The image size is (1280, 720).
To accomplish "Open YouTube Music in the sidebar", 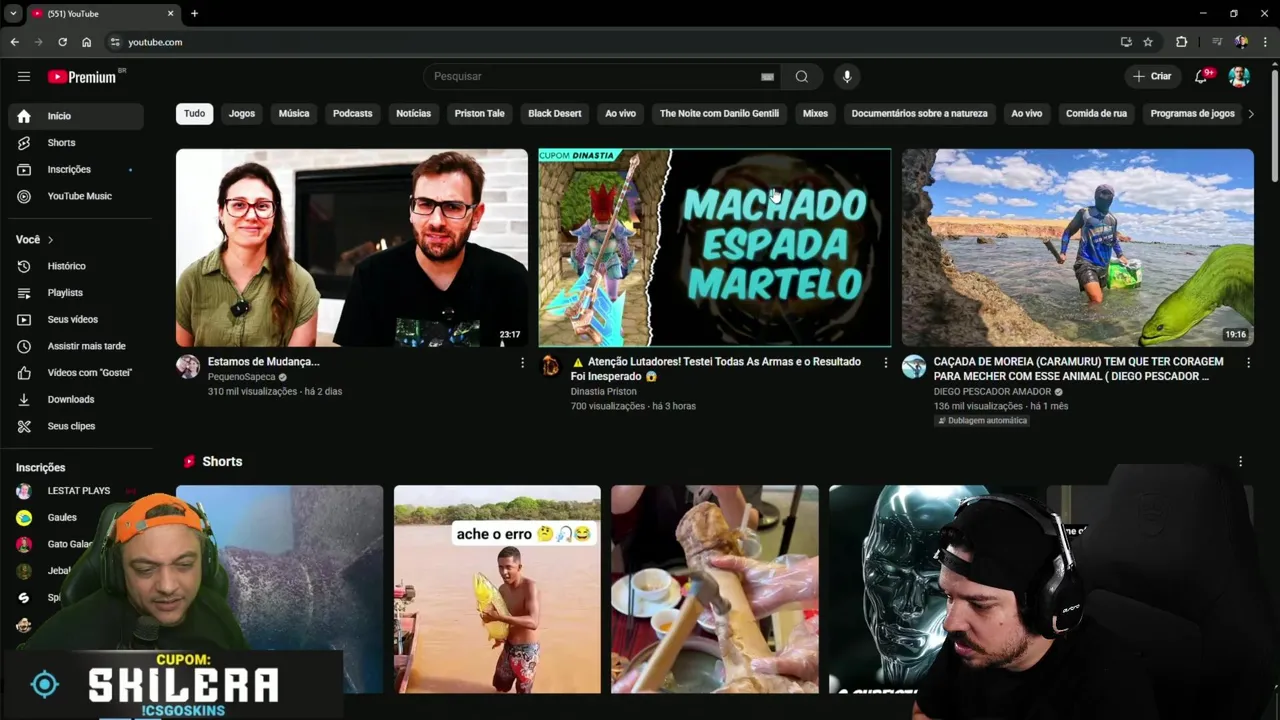I will [76, 196].
